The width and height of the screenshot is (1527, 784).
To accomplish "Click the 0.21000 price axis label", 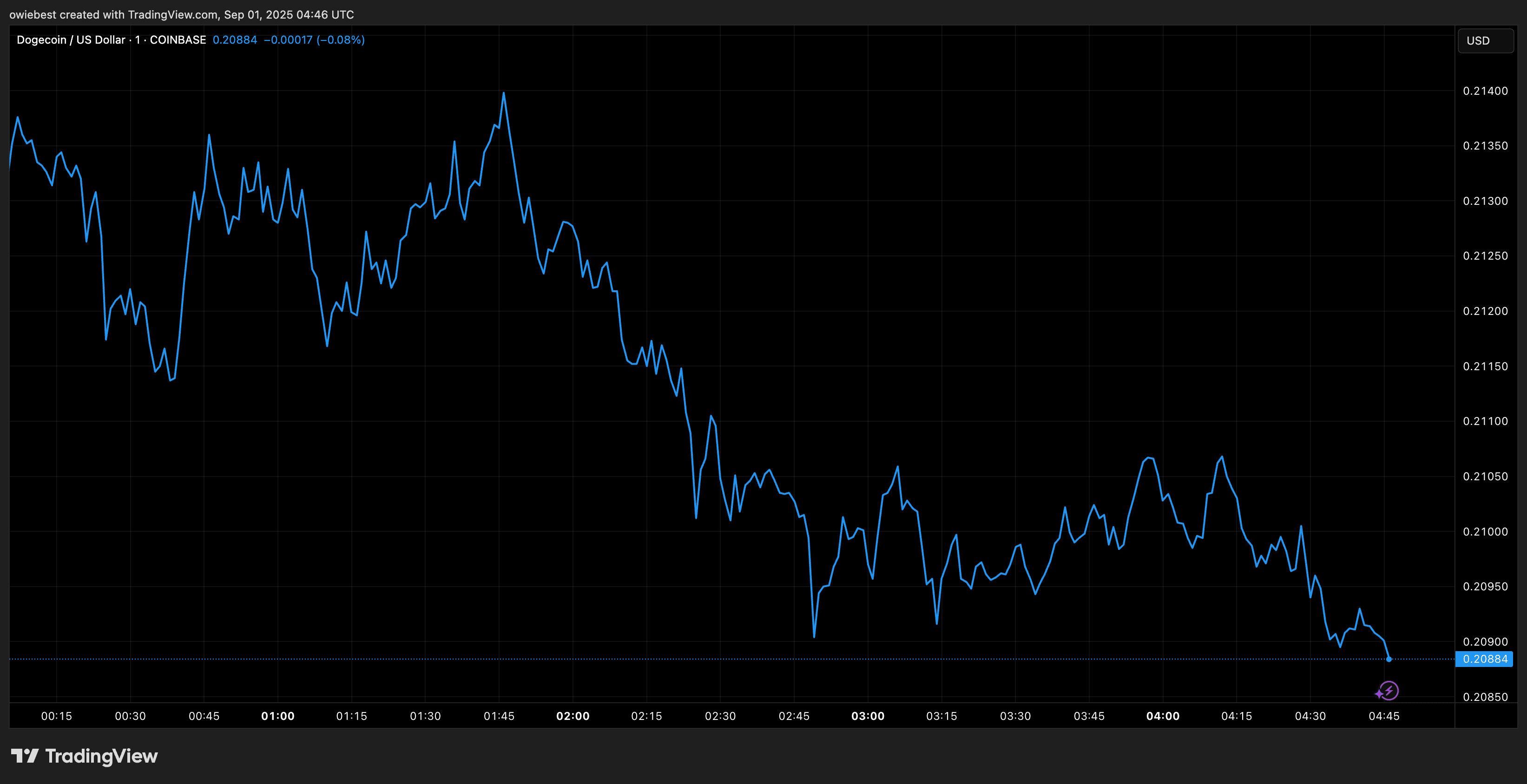I will (x=1485, y=531).
